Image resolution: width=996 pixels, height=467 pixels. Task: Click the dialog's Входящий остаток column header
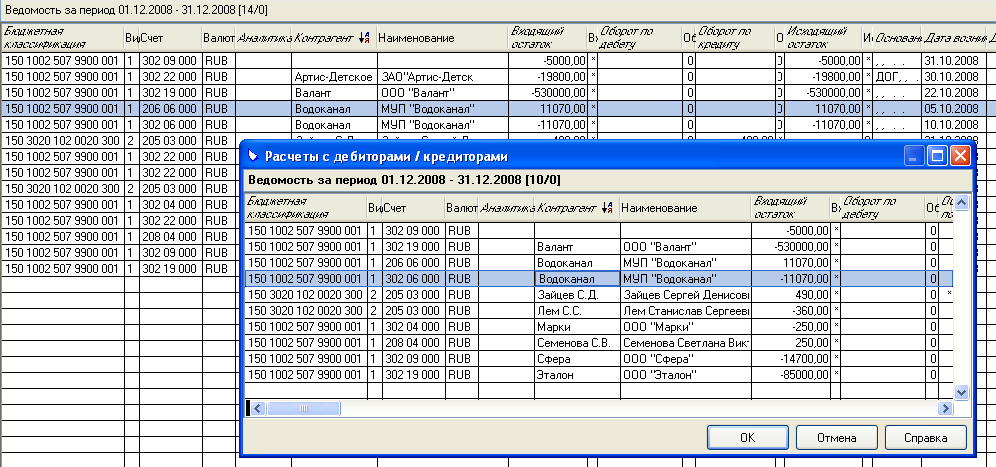(790, 208)
